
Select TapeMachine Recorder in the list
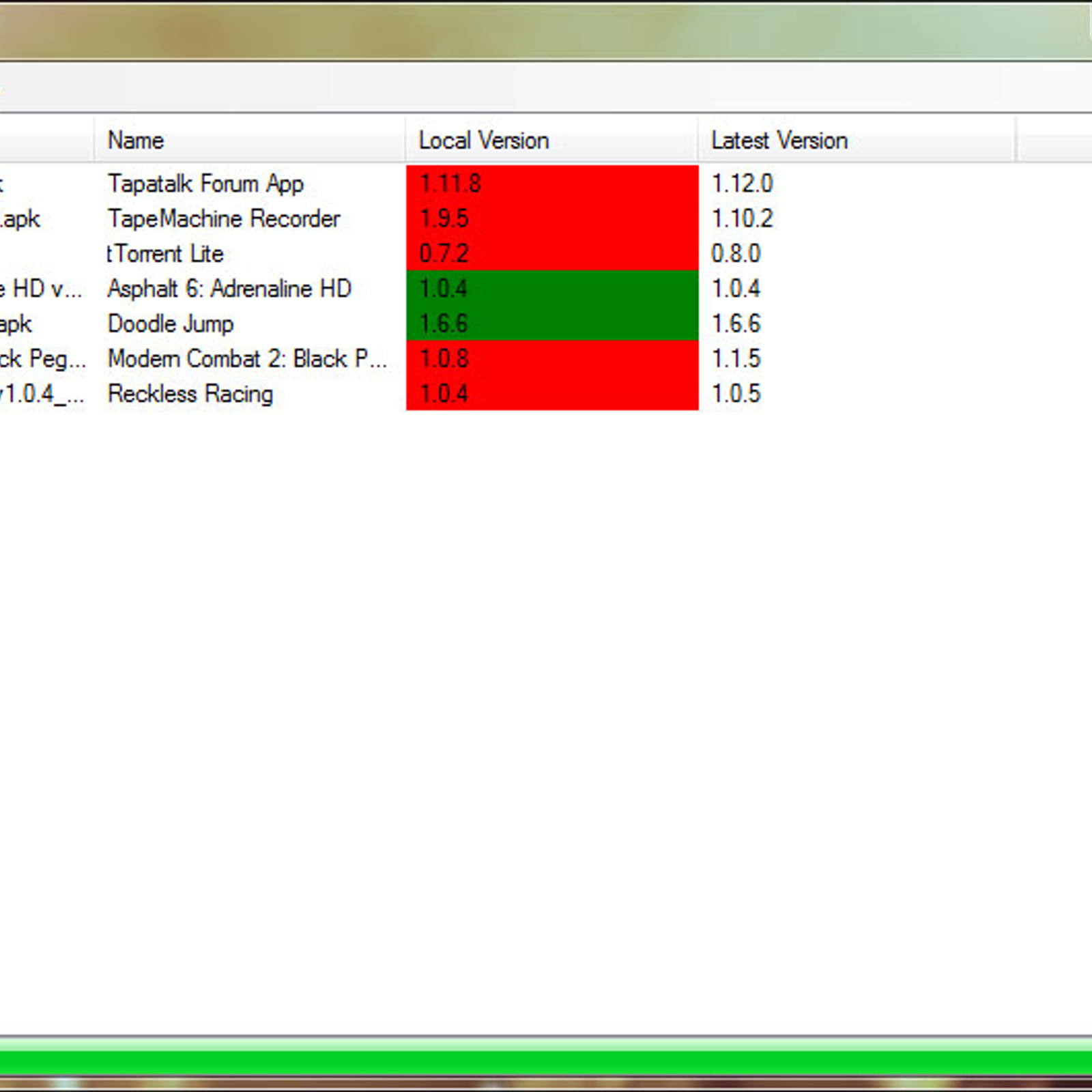[x=224, y=218]
